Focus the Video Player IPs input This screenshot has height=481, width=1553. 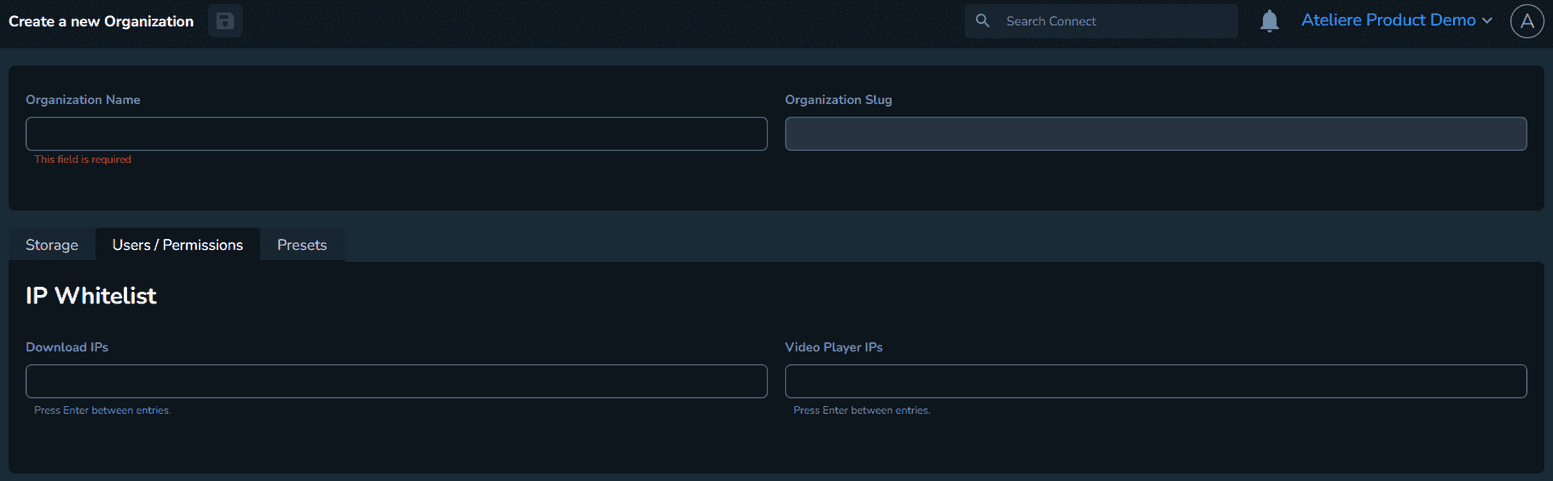coord(1155,381)
